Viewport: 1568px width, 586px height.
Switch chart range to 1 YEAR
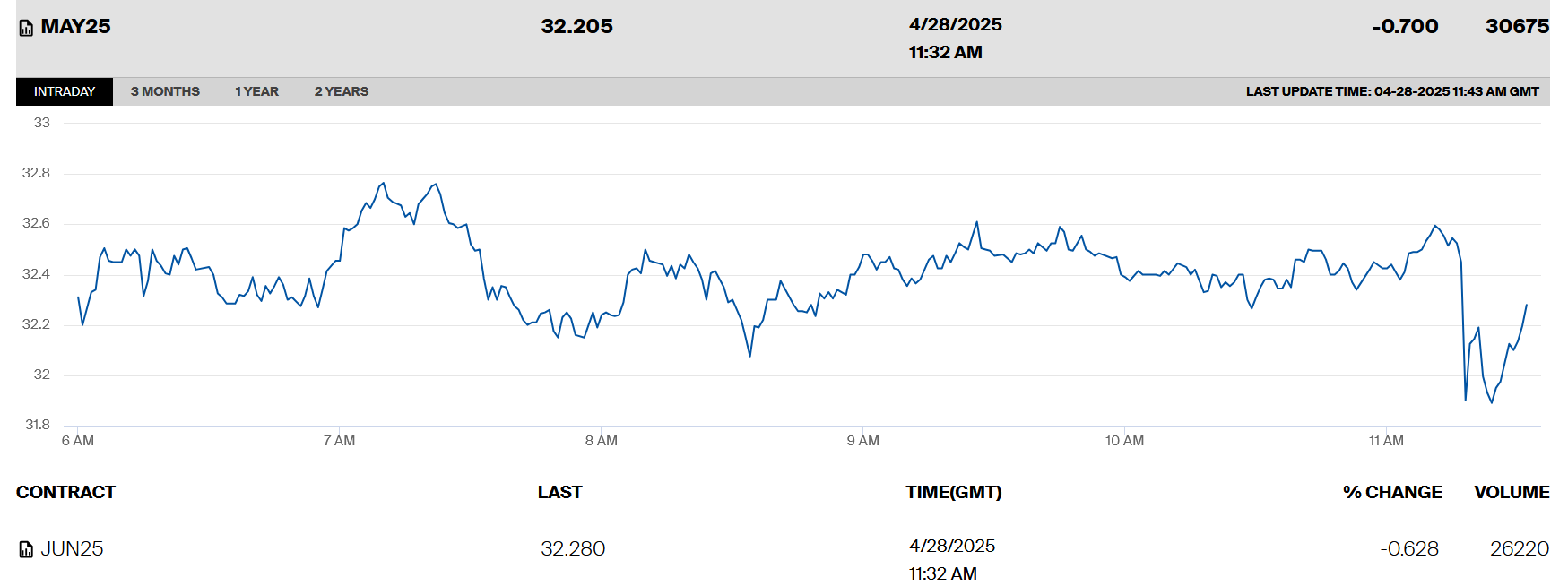(256, 91)
